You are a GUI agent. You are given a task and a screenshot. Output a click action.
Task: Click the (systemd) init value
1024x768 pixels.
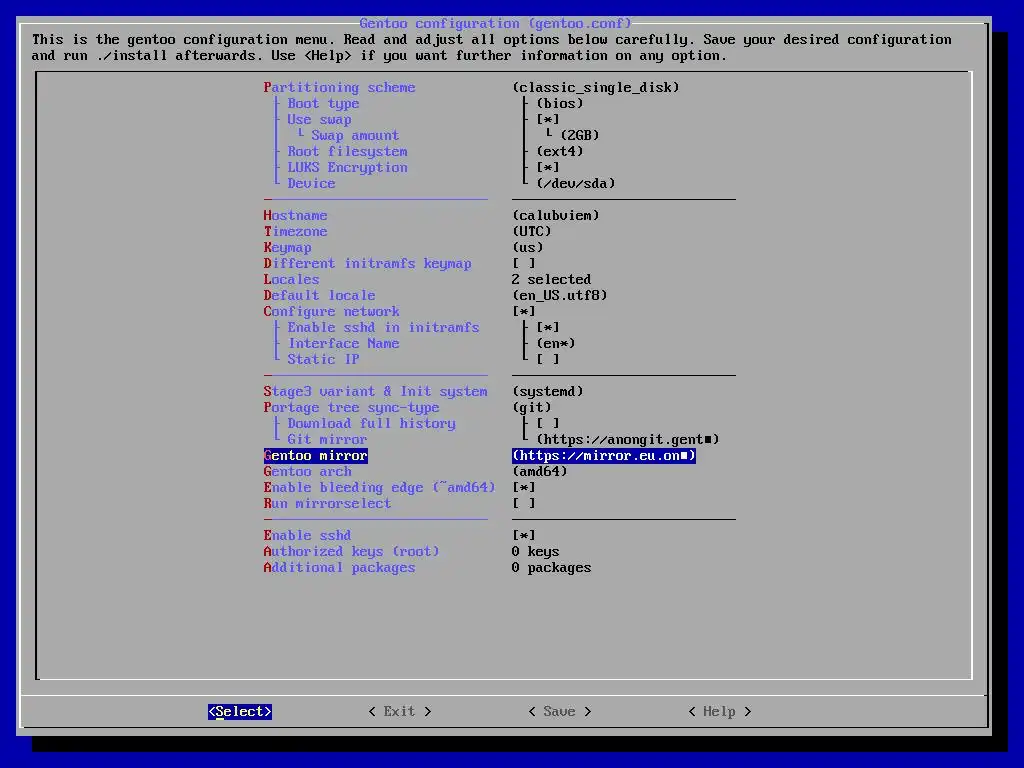(x=548, y=391)
